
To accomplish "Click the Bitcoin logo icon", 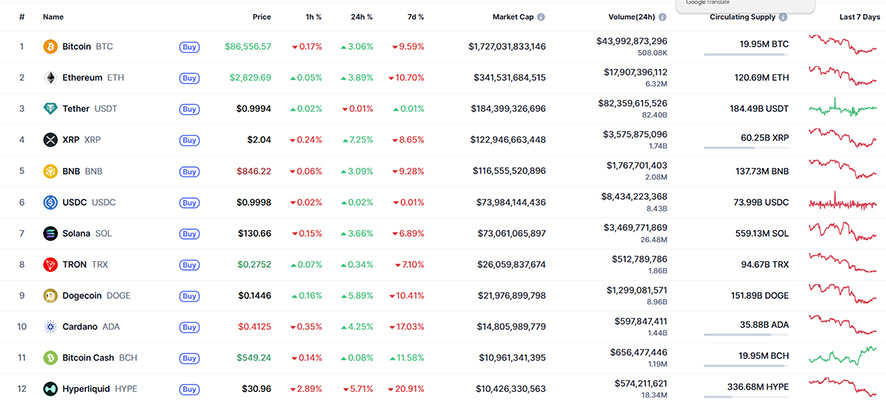I will [x=50, y=47].
